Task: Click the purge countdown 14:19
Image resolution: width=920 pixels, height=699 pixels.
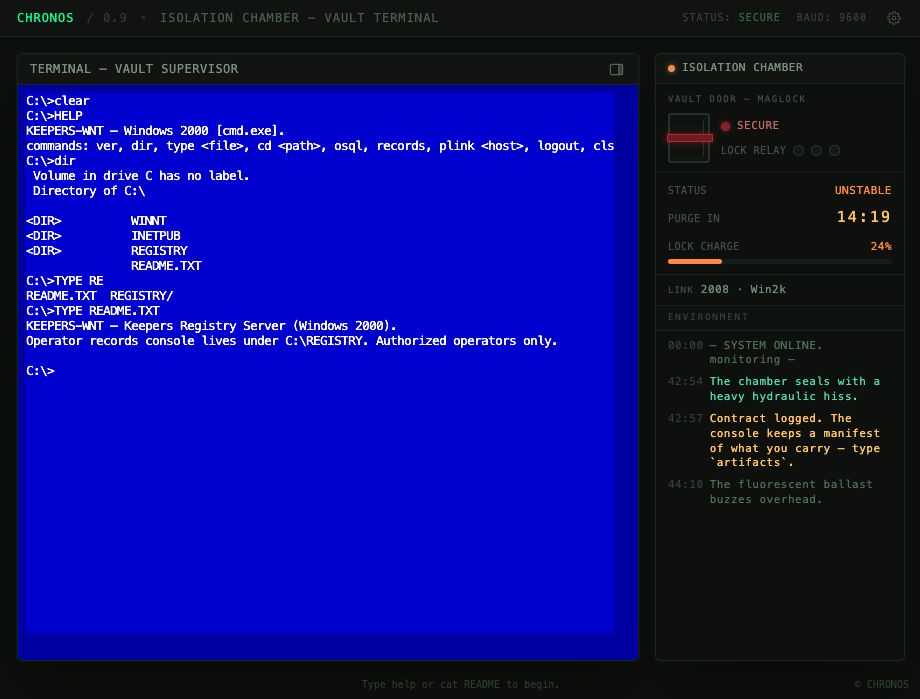Action: click(x=863, y=217)
